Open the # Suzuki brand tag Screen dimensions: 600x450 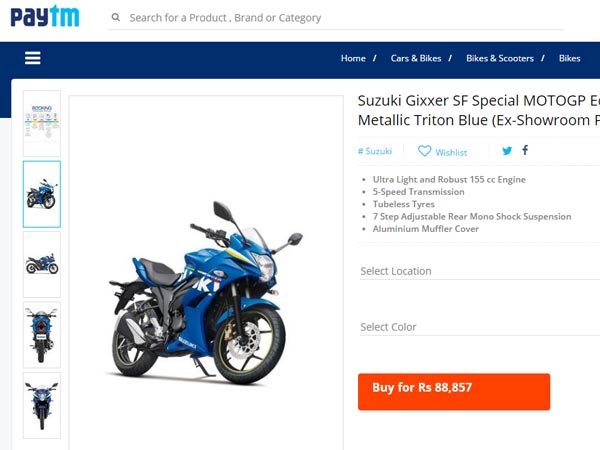pos(375,151)
